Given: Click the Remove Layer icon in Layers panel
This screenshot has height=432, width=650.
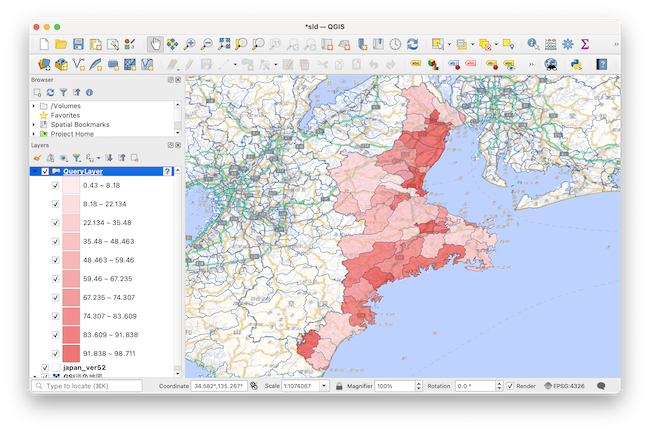Looking at the screenshot, I should pyautogui.click(x=135, y=158).
